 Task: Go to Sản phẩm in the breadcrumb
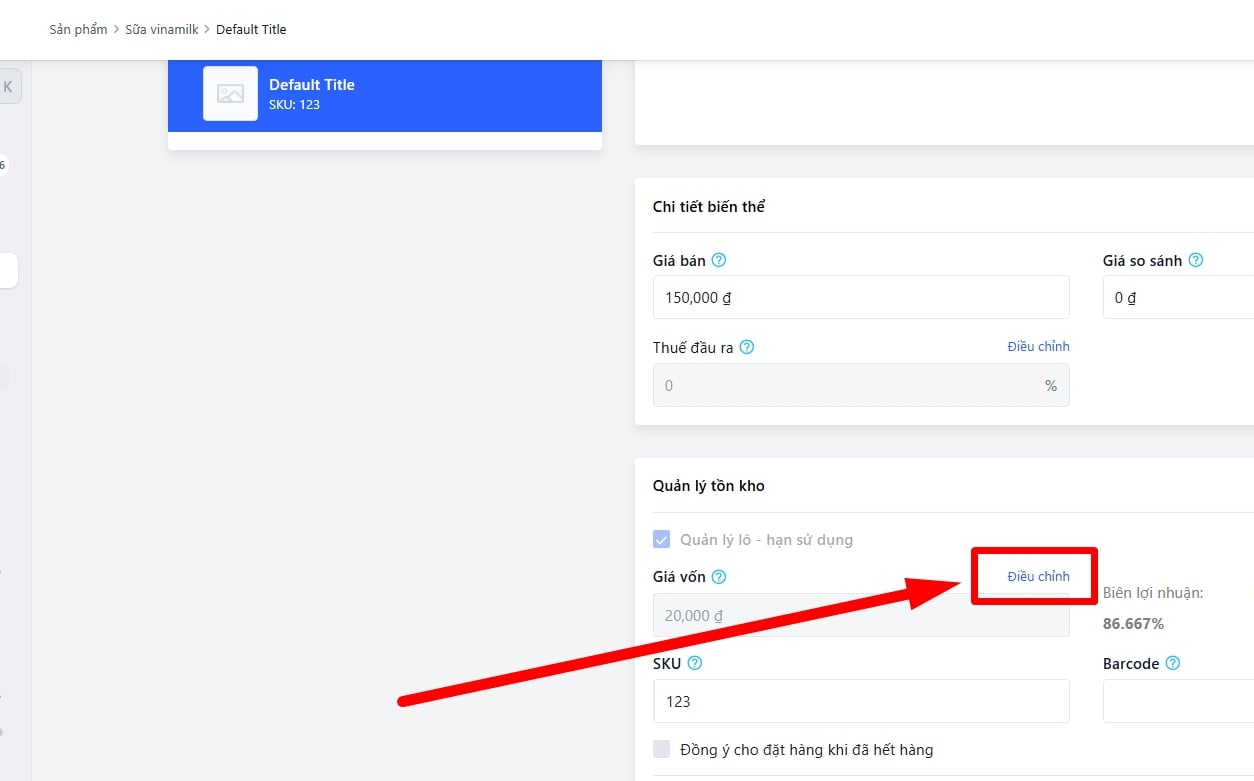coord(78,29)
